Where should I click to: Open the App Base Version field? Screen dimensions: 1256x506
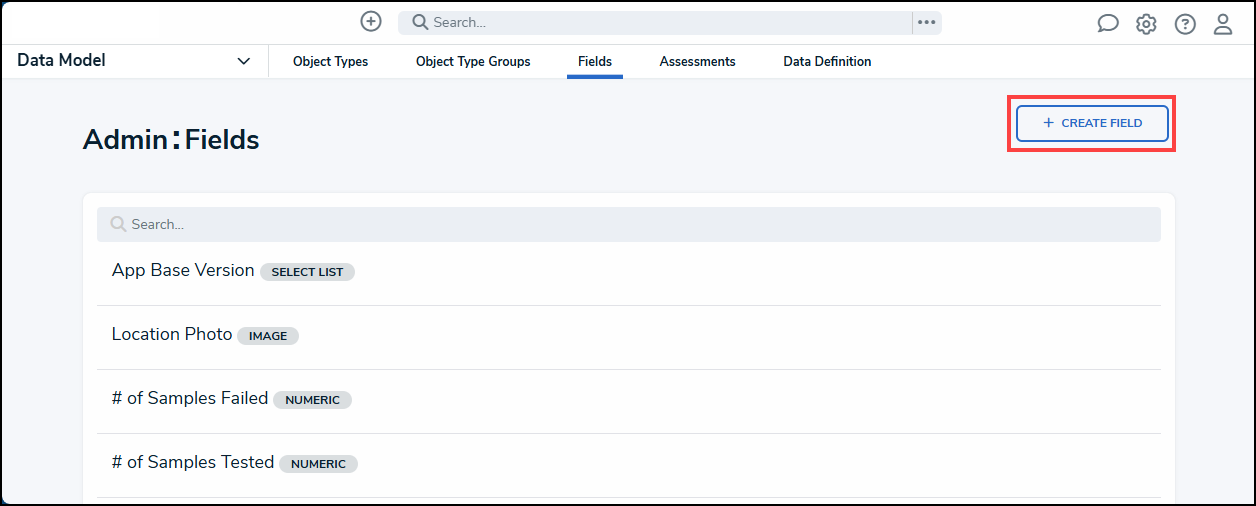point(183,271)
